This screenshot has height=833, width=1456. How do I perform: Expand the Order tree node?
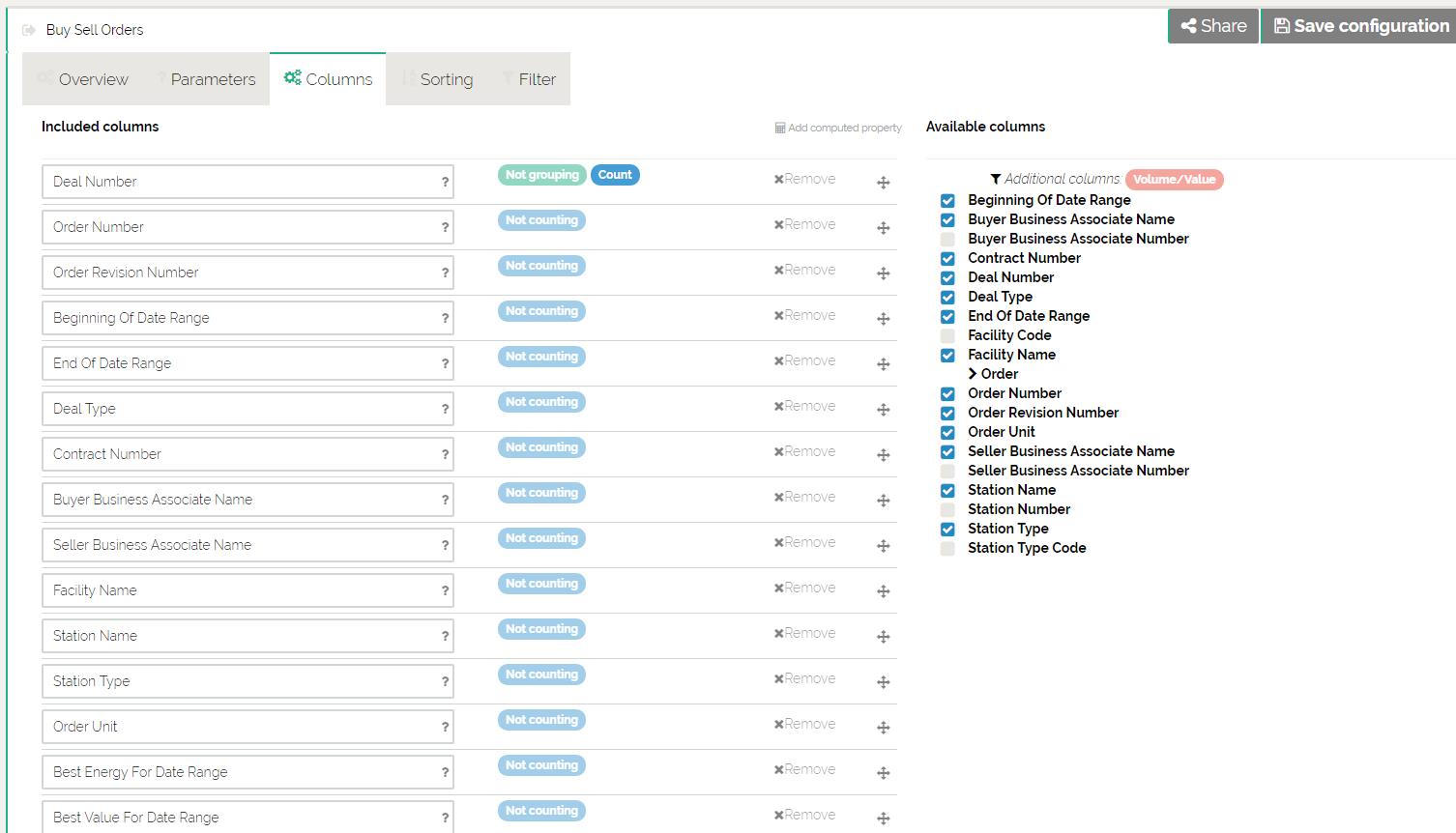(x=973, y=374)
